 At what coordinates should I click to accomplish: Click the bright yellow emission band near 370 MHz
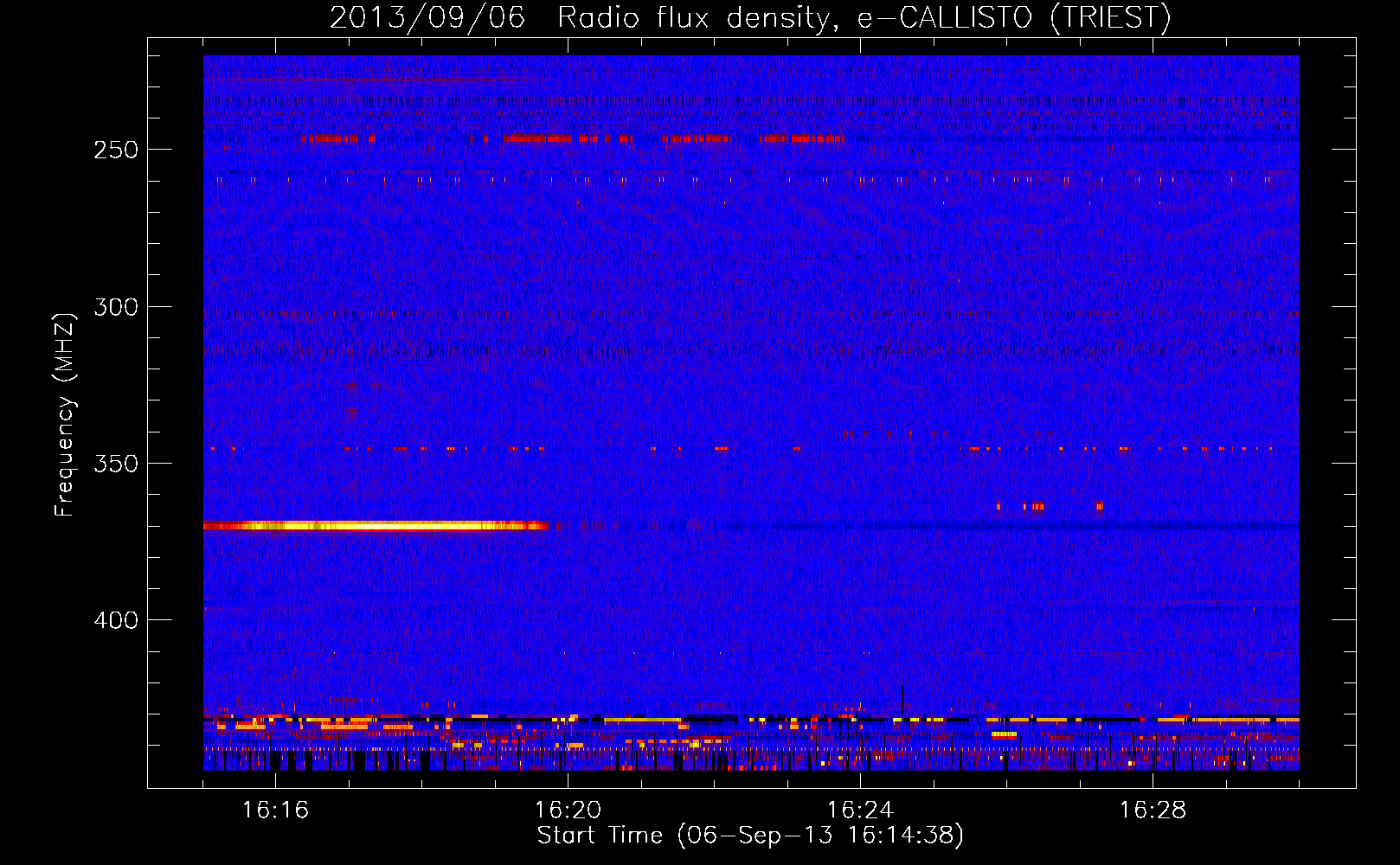point(376,525)
